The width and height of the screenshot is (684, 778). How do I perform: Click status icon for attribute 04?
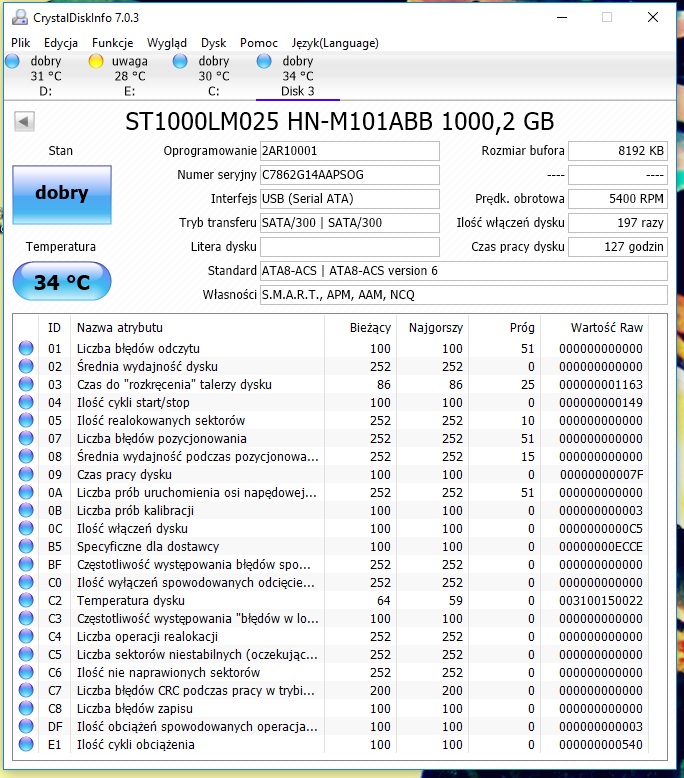(x=26, y=402)
